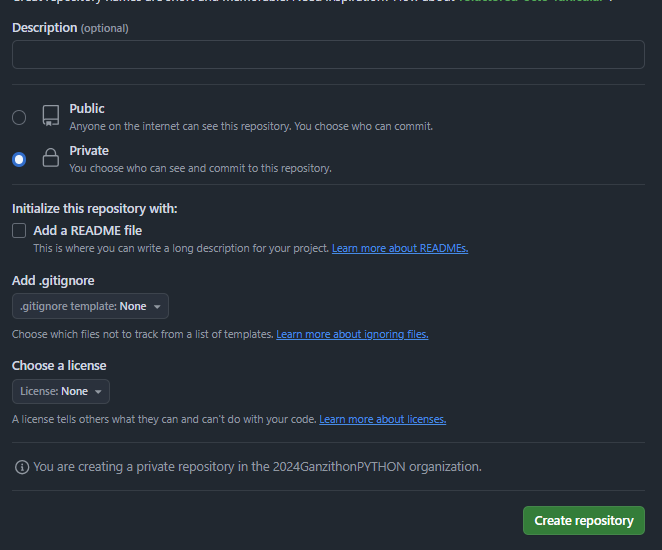Click the "Description (optional)" field label
Viewport: 662px width, 550px height.
(x=70, y=28)
